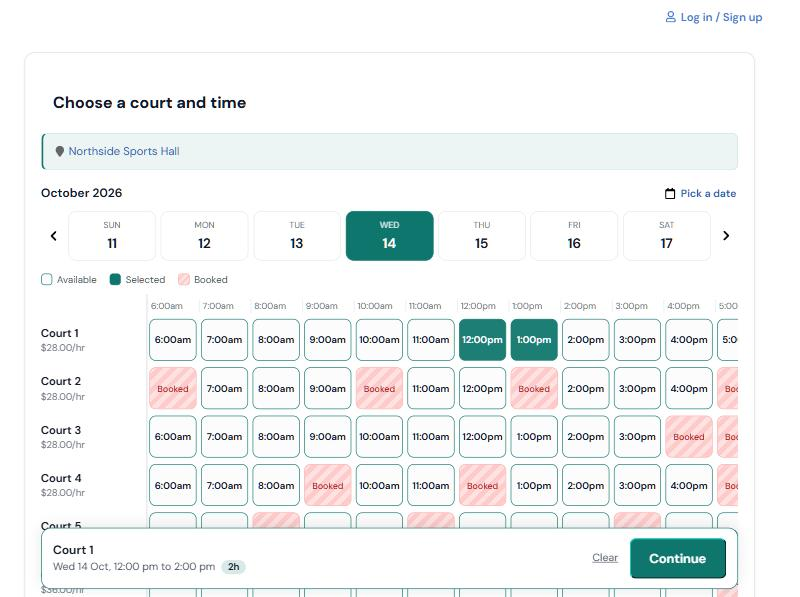Screen dimensions: 800x597
Task: Choose Court 1 7:00am slot
Action: (x=224, y=340)
